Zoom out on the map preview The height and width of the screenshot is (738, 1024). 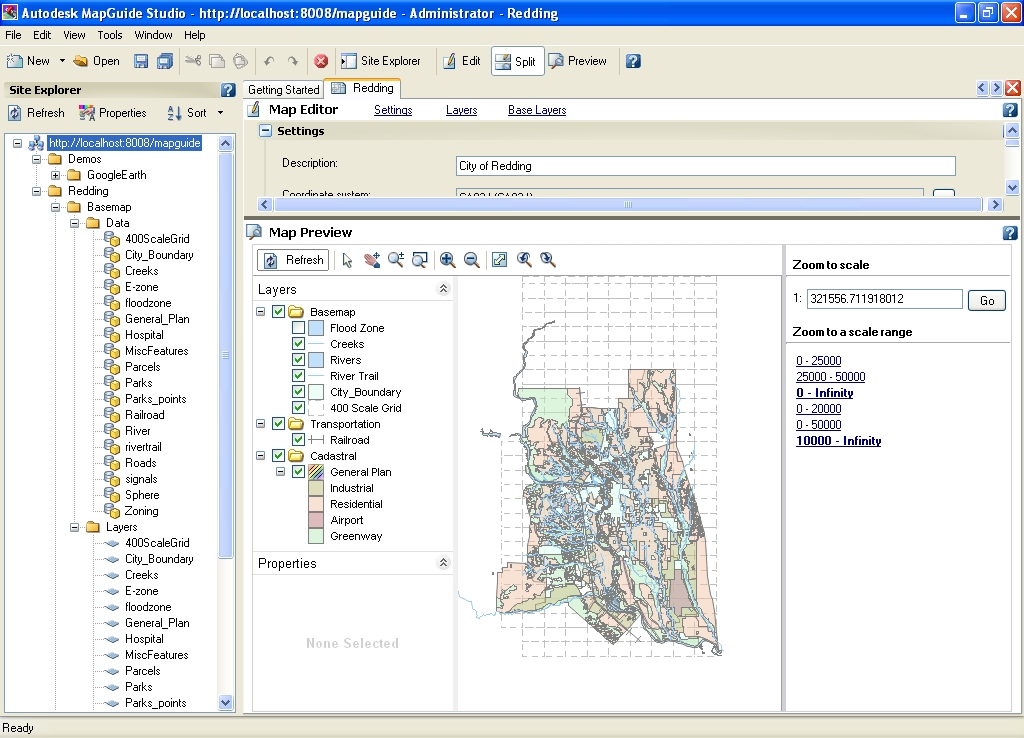tap(472, 260)
